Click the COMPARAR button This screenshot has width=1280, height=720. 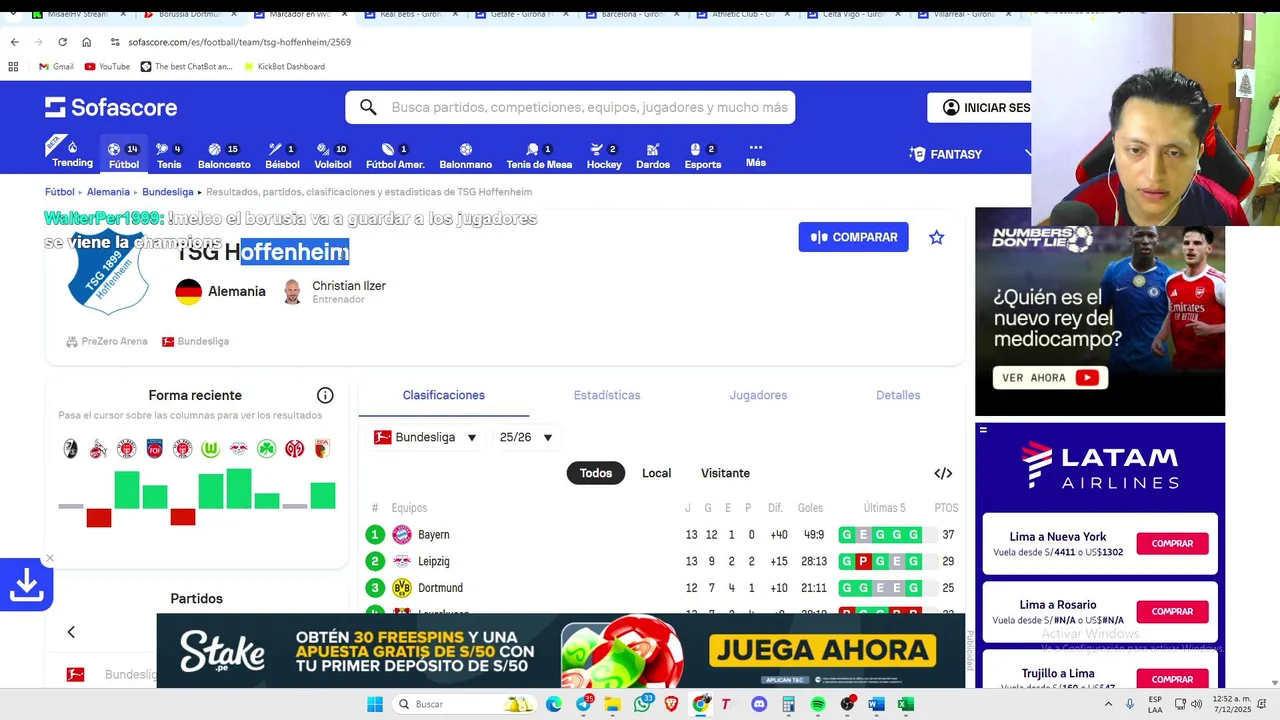pyautogui.click(x=853, y=237)
